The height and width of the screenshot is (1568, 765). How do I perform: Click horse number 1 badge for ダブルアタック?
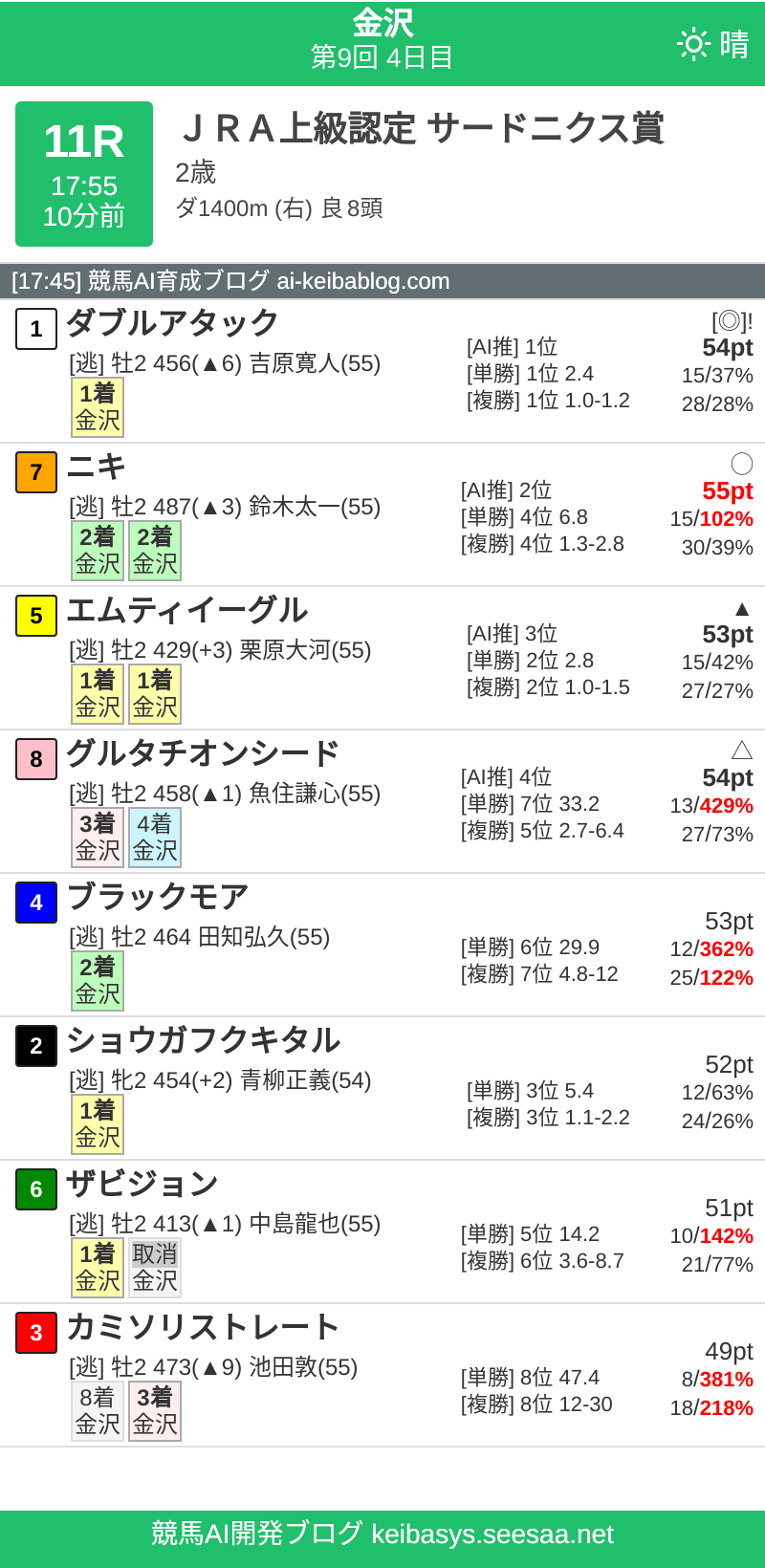(35, 329)
